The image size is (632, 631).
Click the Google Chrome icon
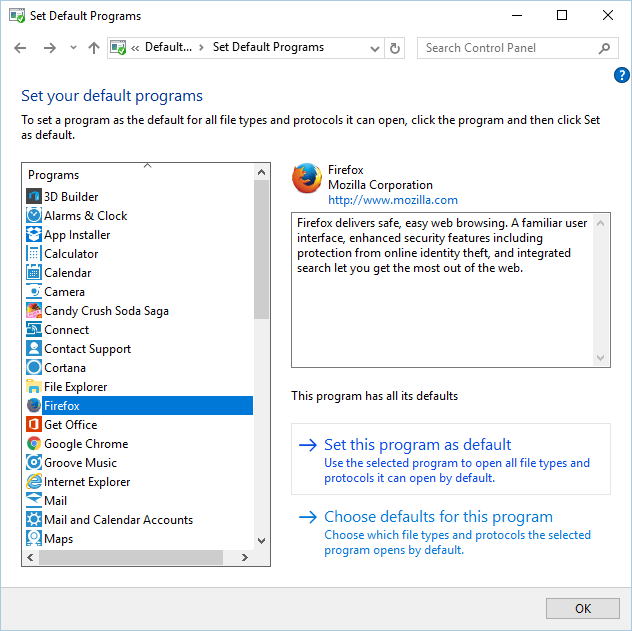click(34, 443)
